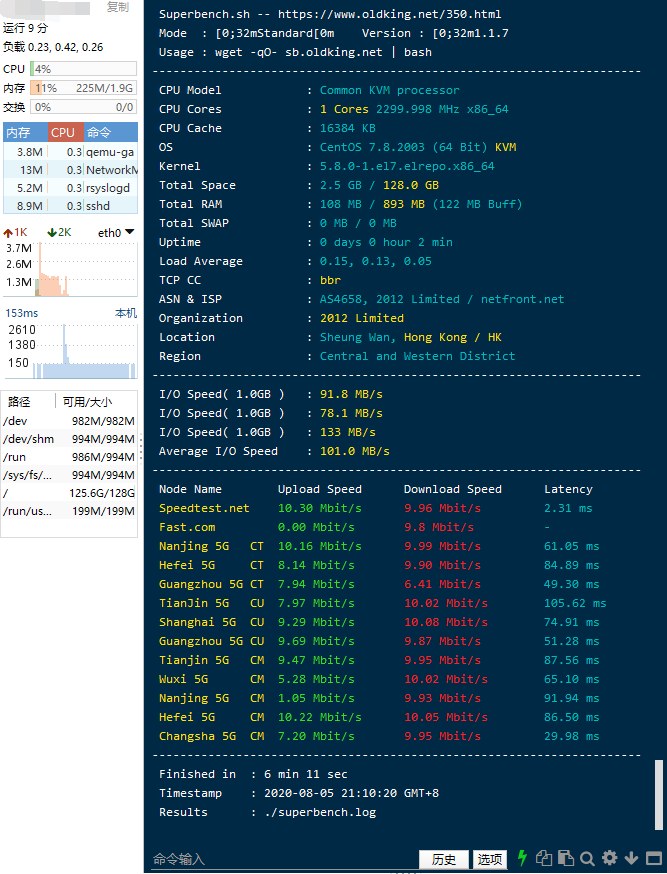Screen dimensions: 667x874
Task: Select the qemu-ga process row
Action: click(70, 152)
